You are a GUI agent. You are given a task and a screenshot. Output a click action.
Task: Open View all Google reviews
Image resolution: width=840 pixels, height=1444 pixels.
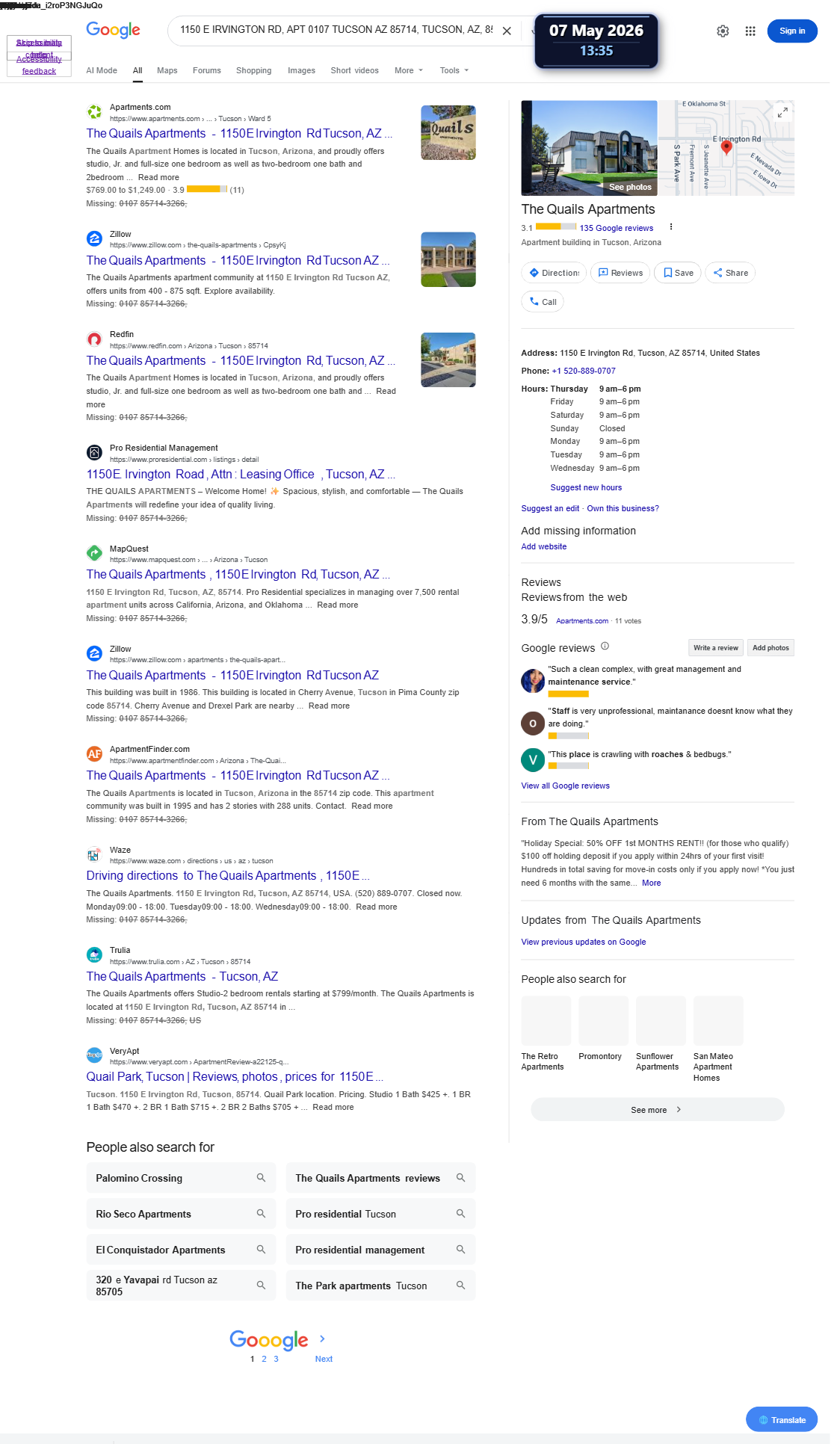click(x=566, y=786)
